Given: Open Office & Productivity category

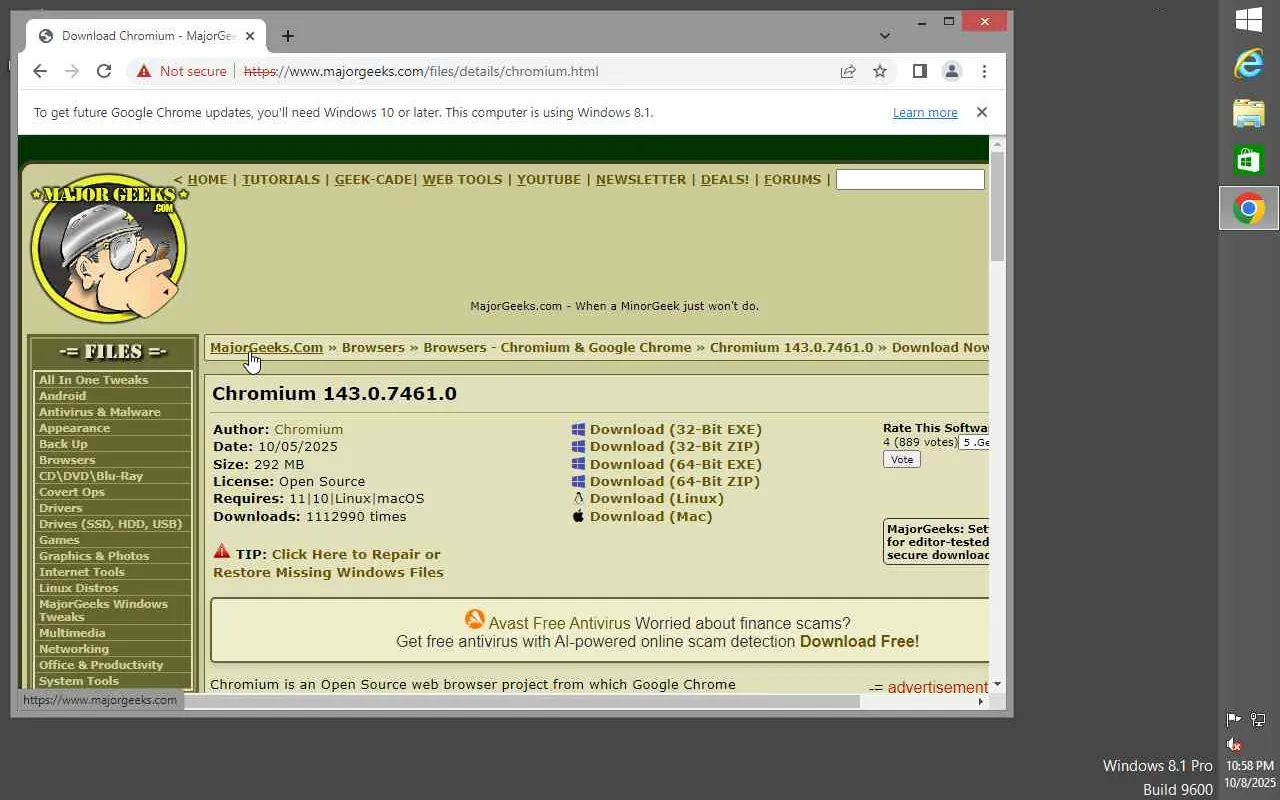Looking at the screenshot, I should click(x=100, y=665).
